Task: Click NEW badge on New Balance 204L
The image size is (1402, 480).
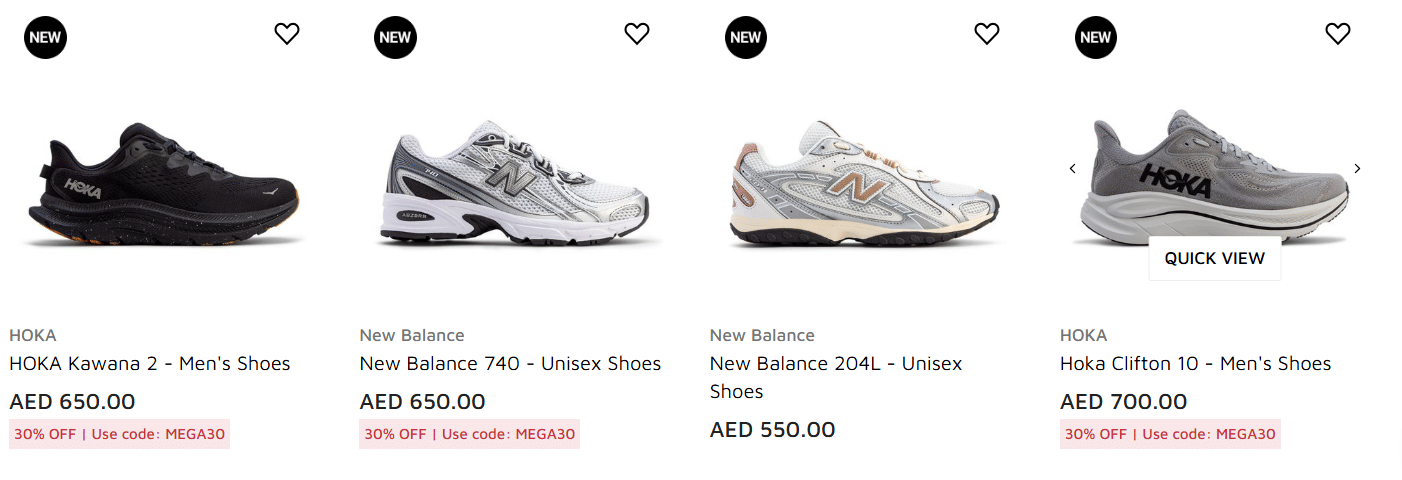Action: 745,38
